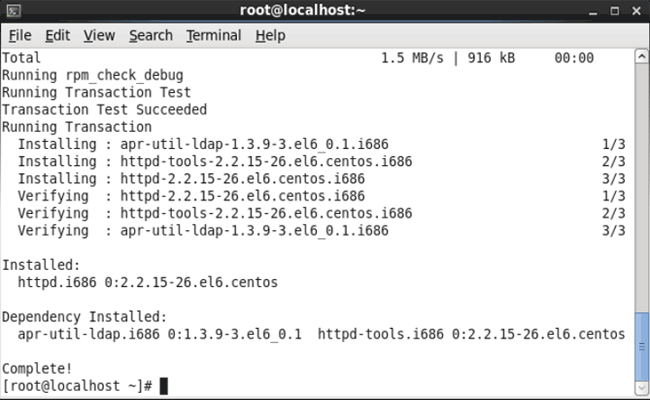Open the Search menu
The width and height of the screenshot is (650, 400).
[151, 35]
